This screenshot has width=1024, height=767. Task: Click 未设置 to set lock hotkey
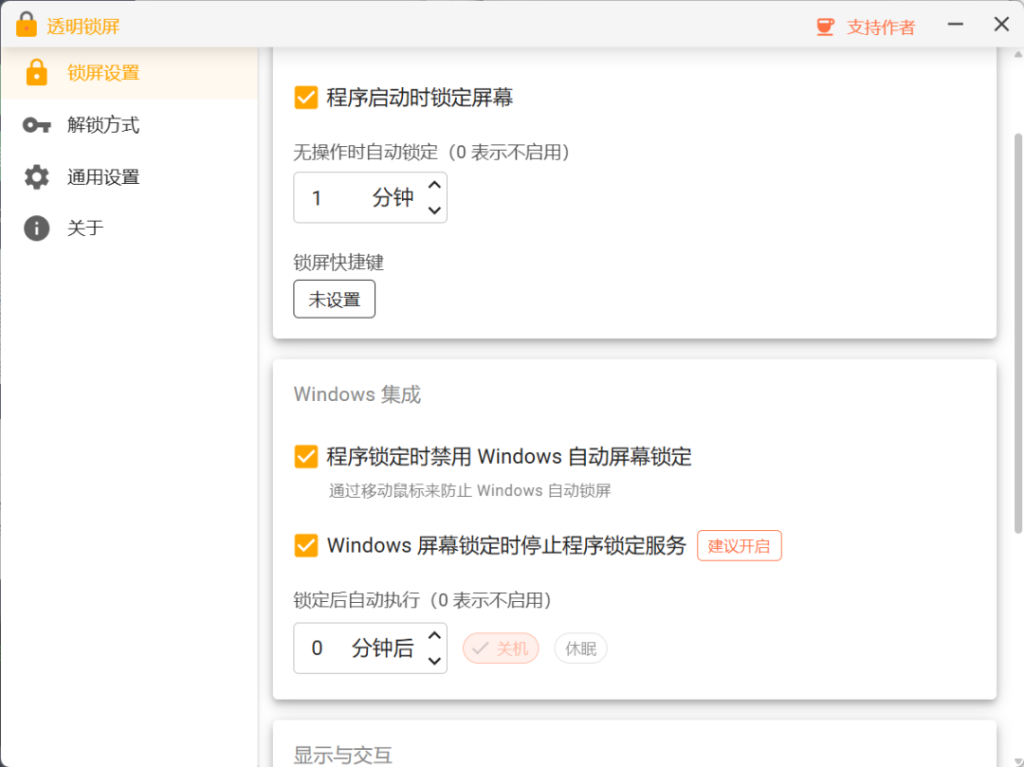[334, 299]
